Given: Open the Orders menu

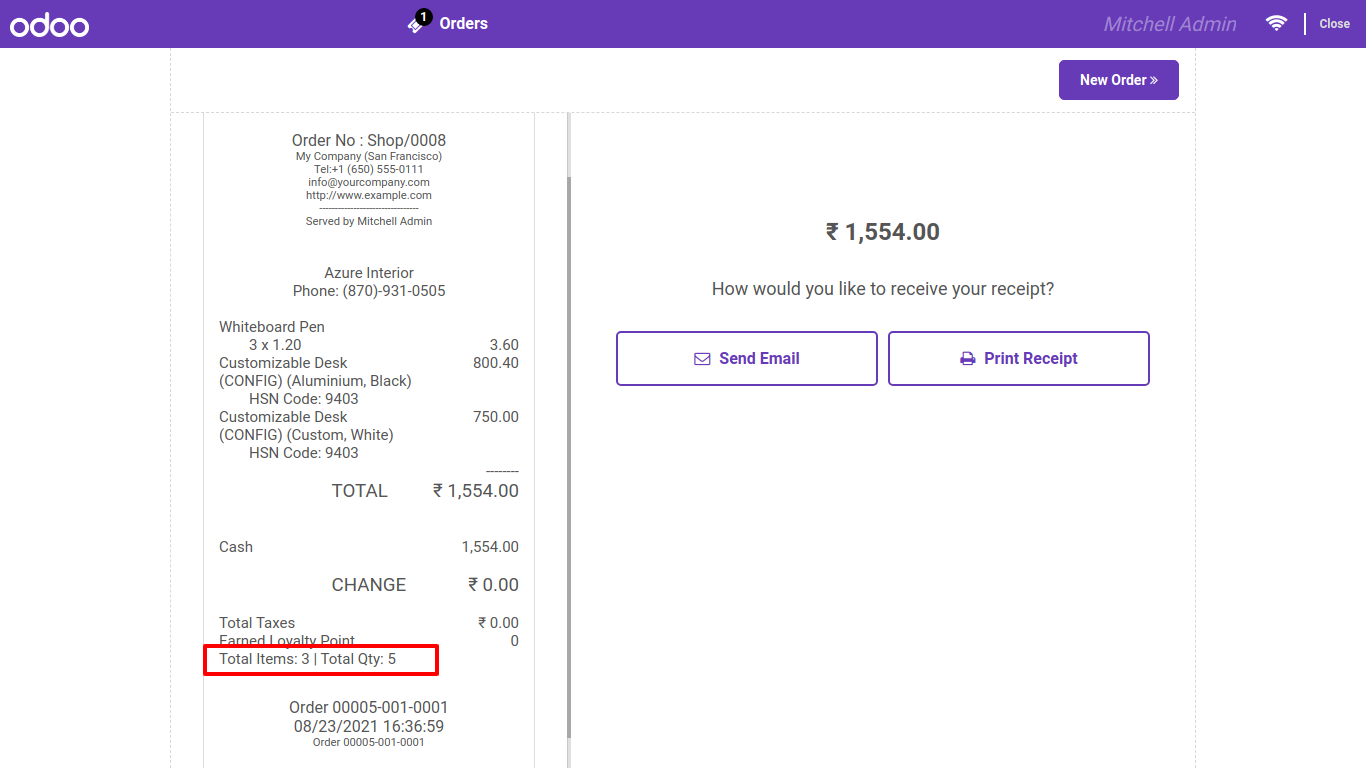Looking at the screenshot, I should tap(448, 23).
